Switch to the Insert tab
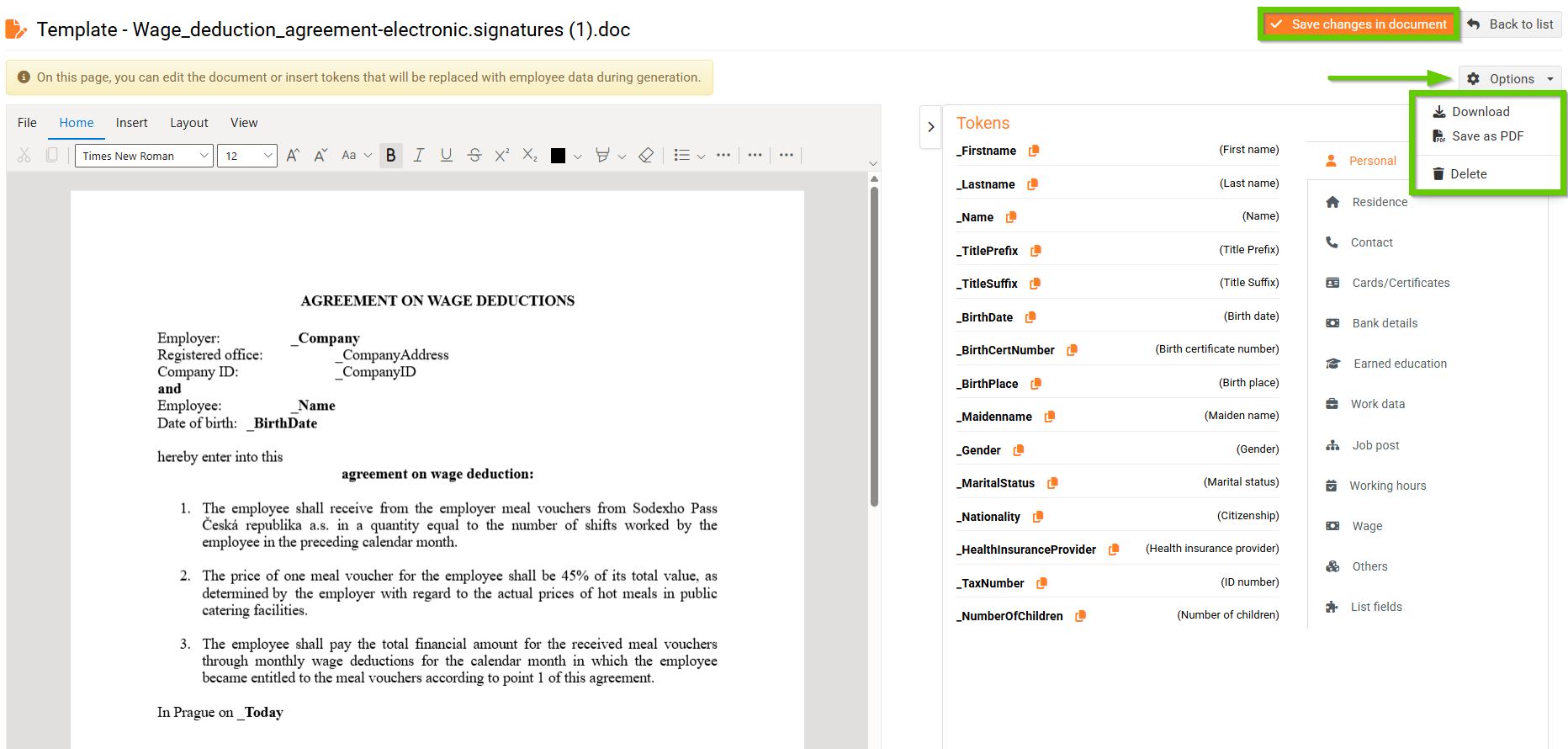The image size is (1568, 749). click(x=131, y=123)
